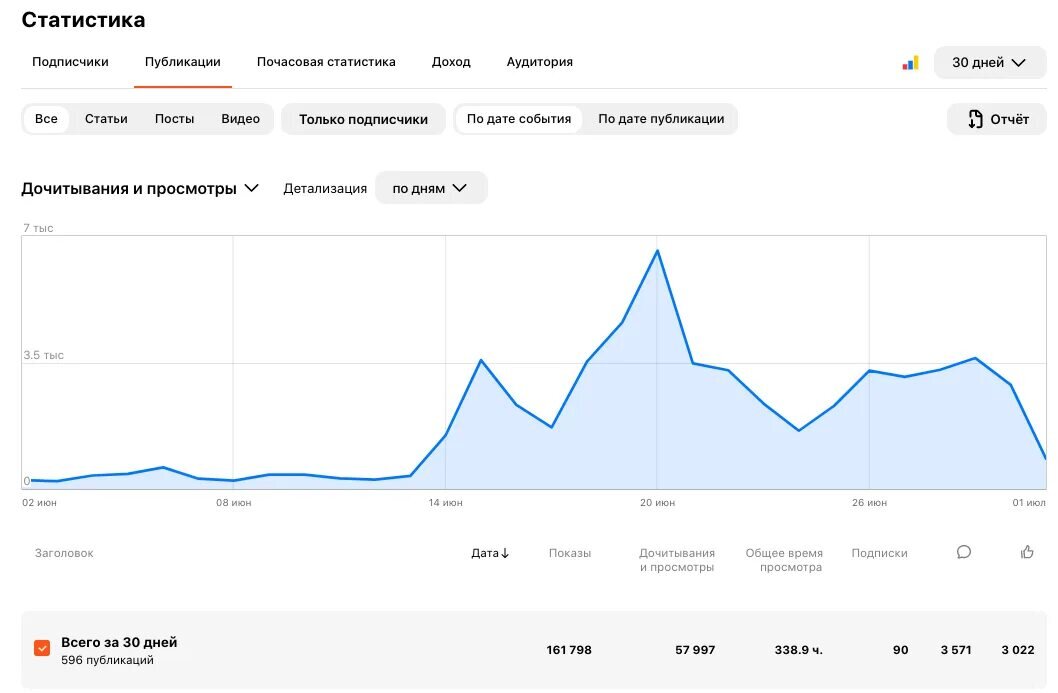
Task: Click the Статистика page heading
Action: point(83,20)
